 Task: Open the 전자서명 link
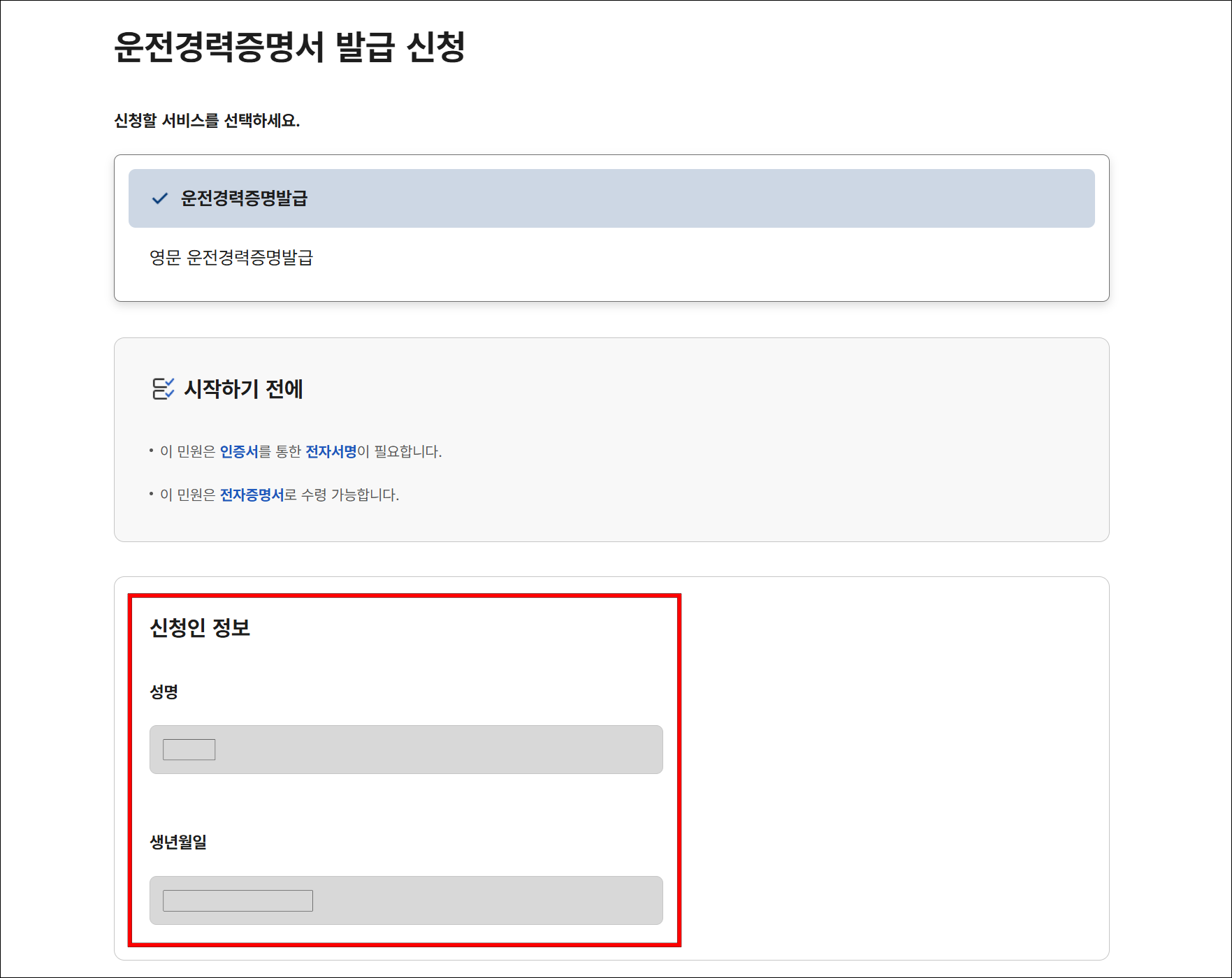click(331, 451)
